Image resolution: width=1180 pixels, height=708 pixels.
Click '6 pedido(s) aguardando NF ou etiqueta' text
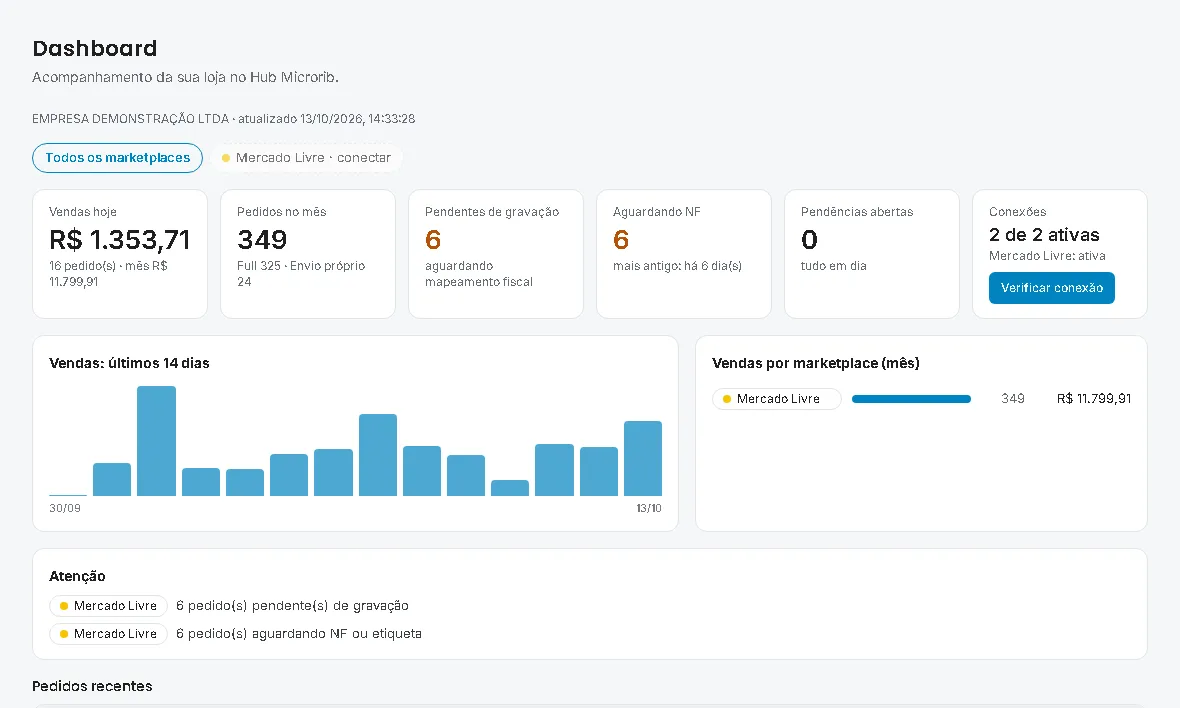pyautogui.click(x=299, y=634)
